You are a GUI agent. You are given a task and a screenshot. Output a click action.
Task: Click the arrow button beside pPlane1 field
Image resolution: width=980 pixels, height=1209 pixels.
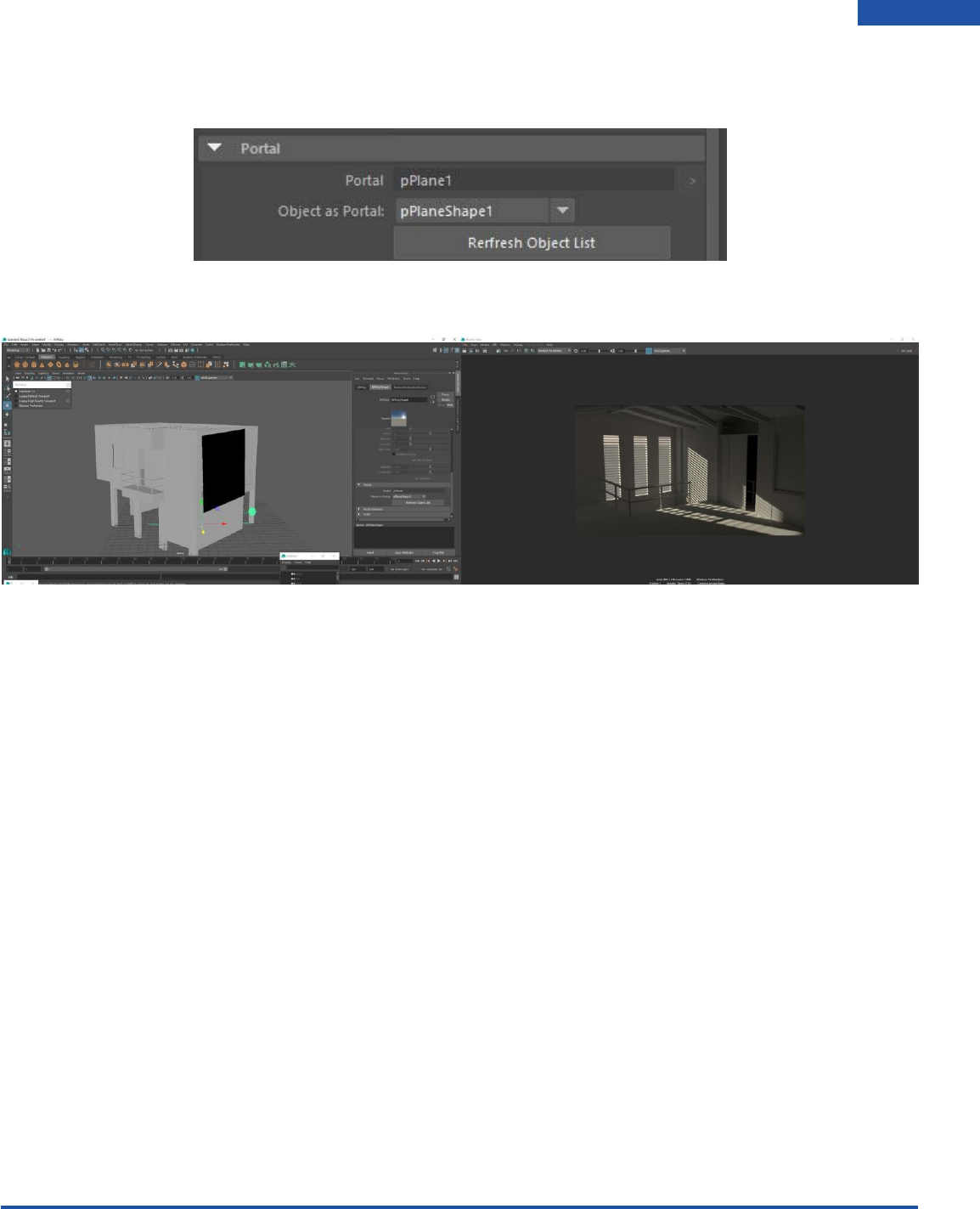692,180
